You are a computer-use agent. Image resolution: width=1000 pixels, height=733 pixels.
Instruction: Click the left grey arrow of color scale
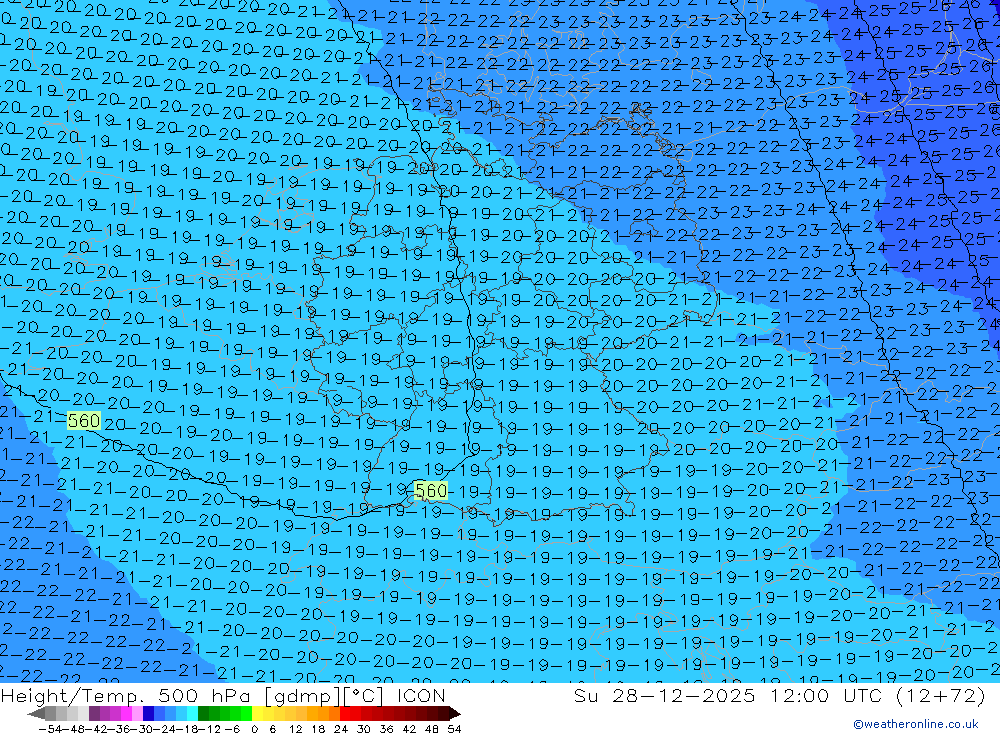[x=36, y=714]
